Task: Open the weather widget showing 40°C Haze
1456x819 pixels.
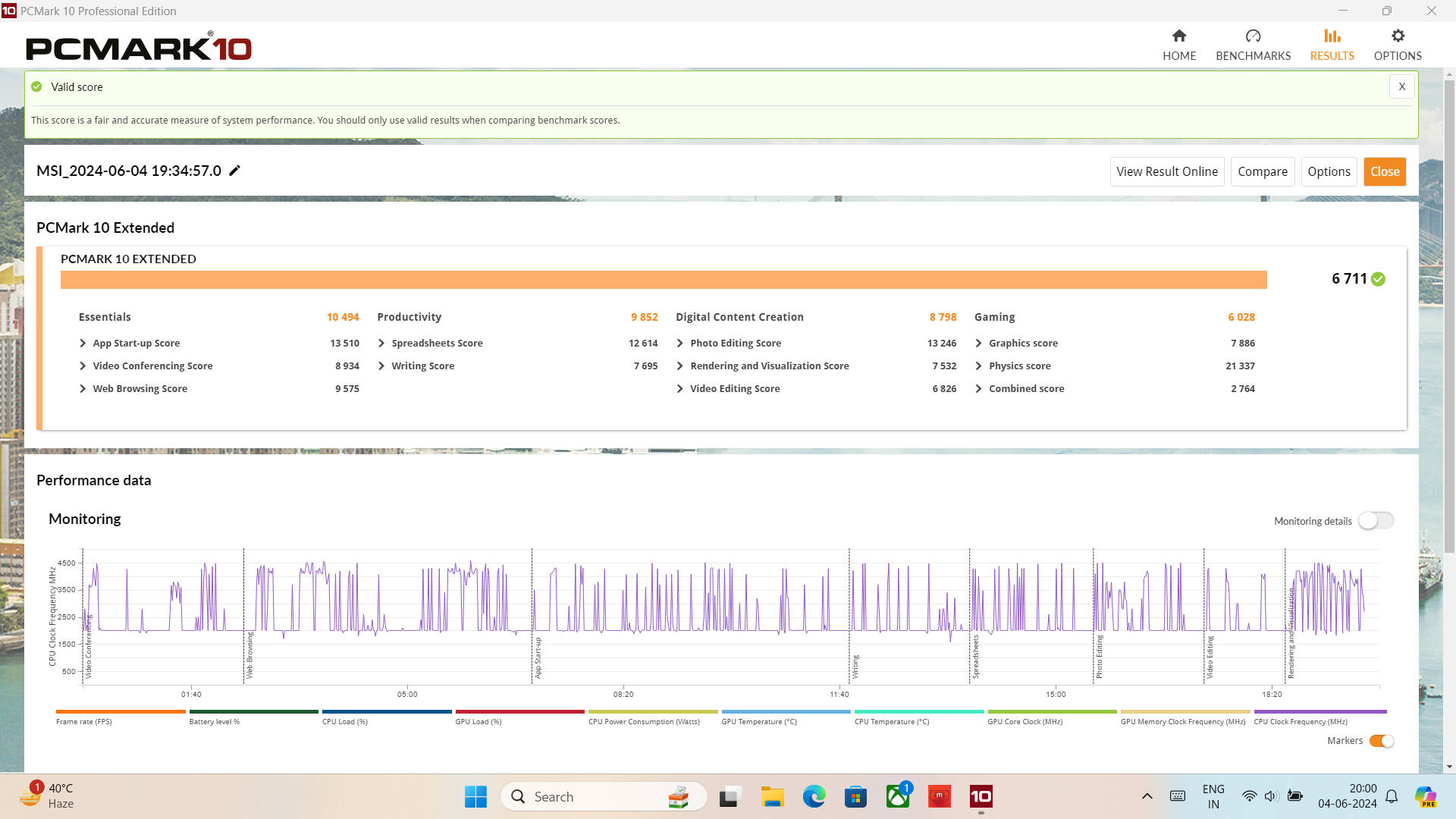Action: pos(47,796)
